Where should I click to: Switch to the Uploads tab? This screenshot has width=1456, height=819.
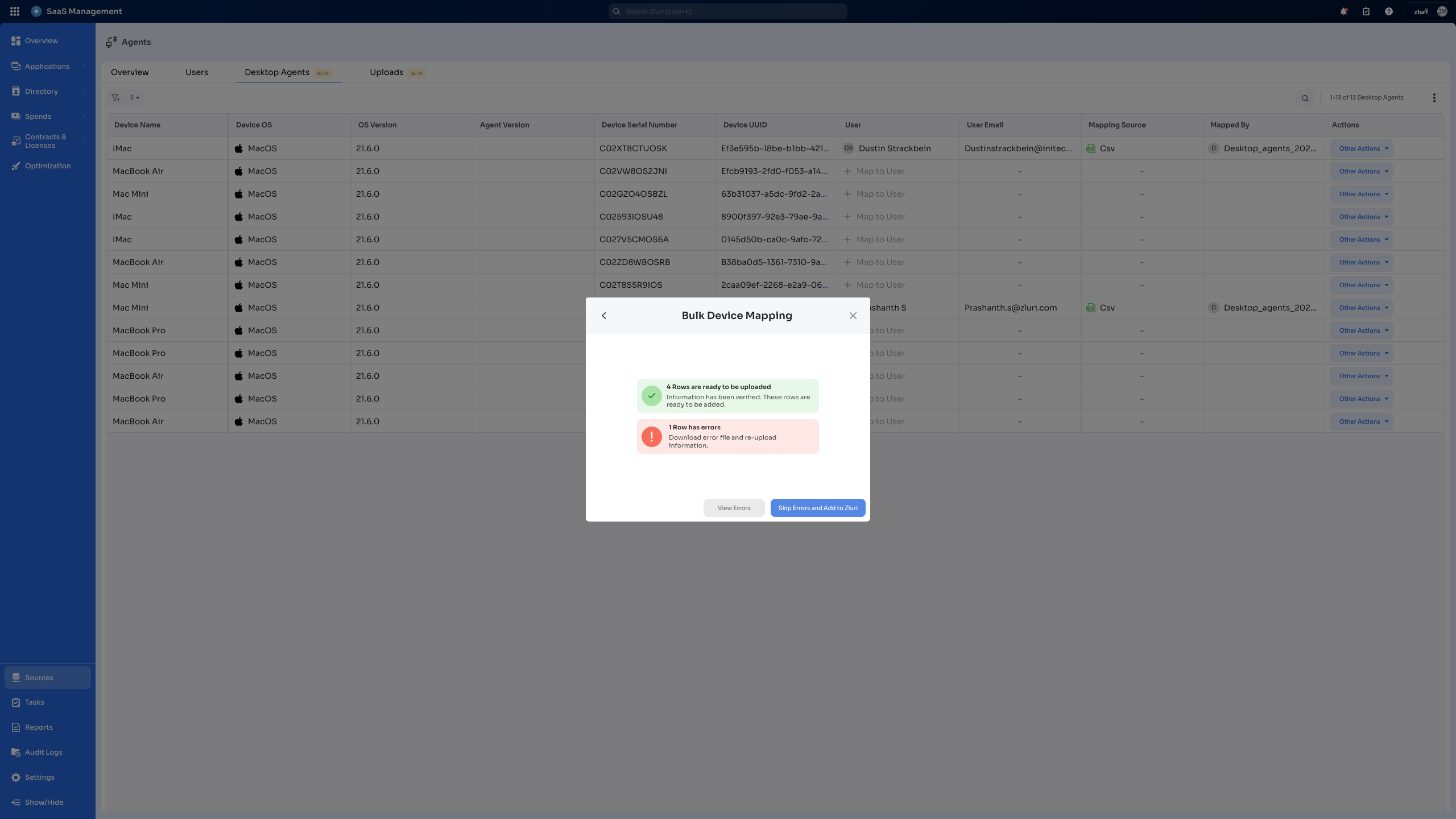pos(387,72)
